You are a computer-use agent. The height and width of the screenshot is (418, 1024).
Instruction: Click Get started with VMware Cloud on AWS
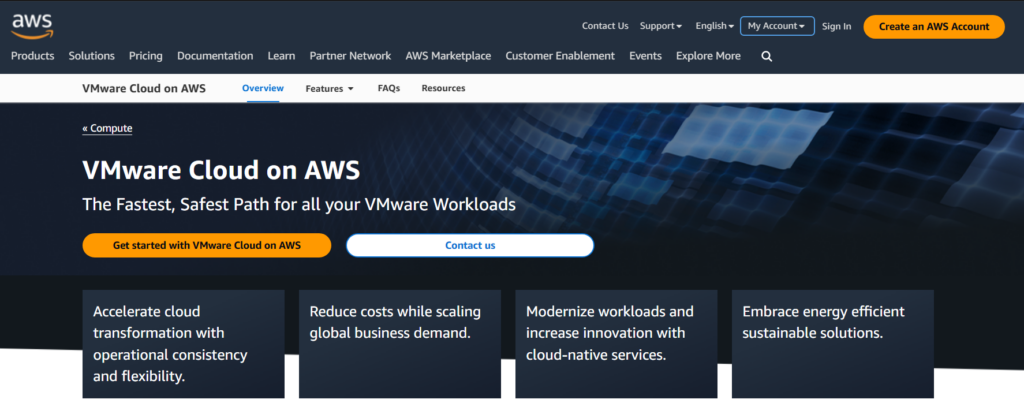point(206,245)
